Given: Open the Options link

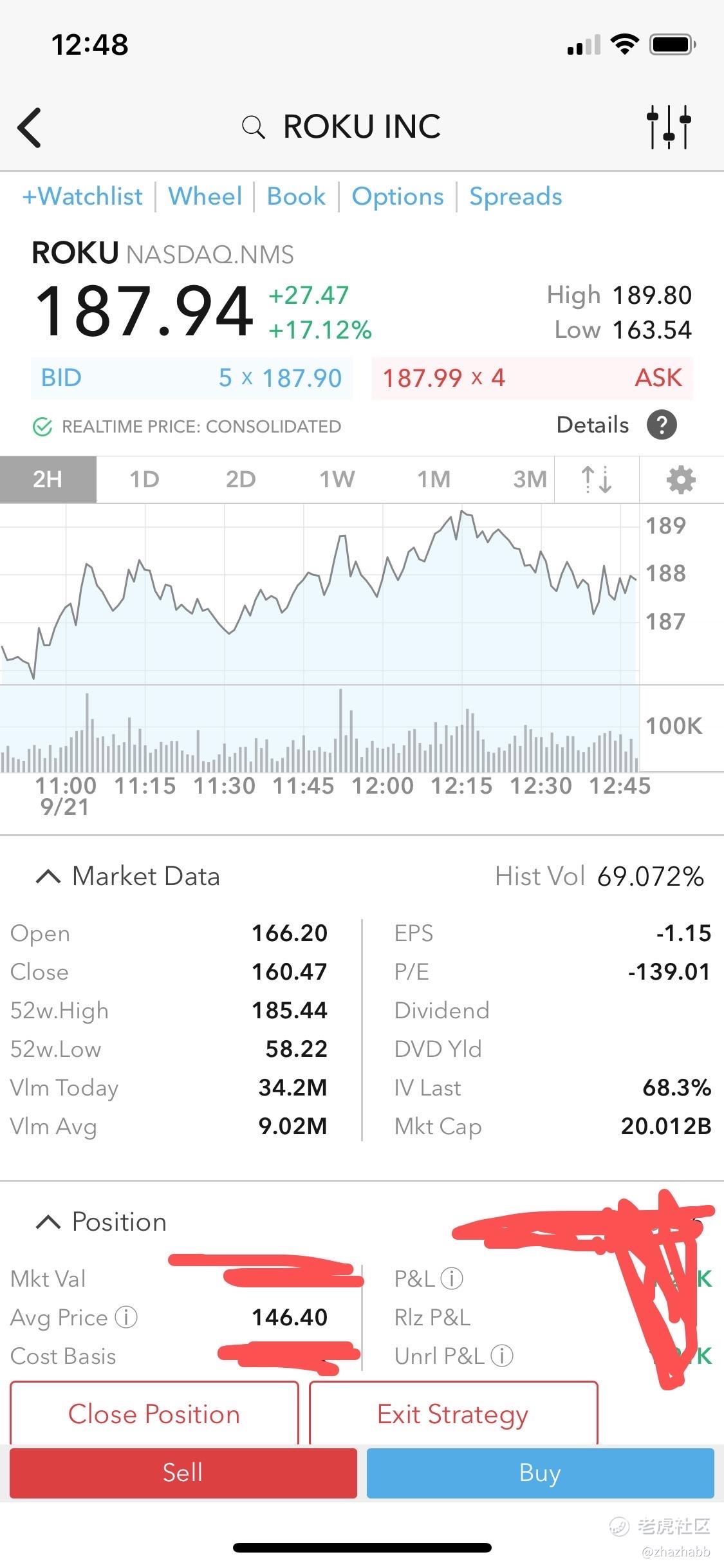Looking at the screenshot, I should (398, 197).
